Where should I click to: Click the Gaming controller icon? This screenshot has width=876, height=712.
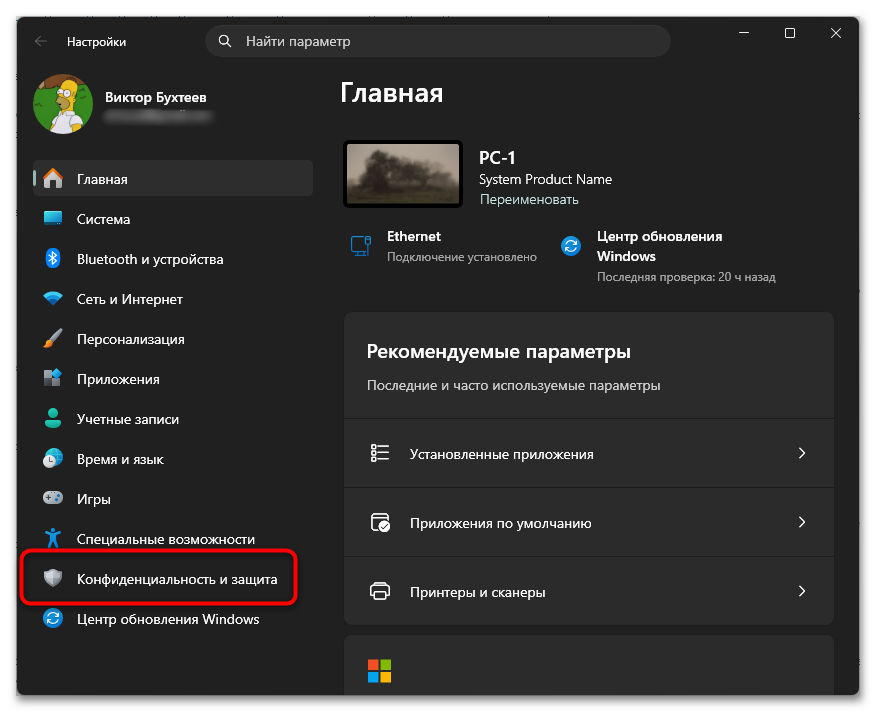pyautogui.click(x=53, y=498)
